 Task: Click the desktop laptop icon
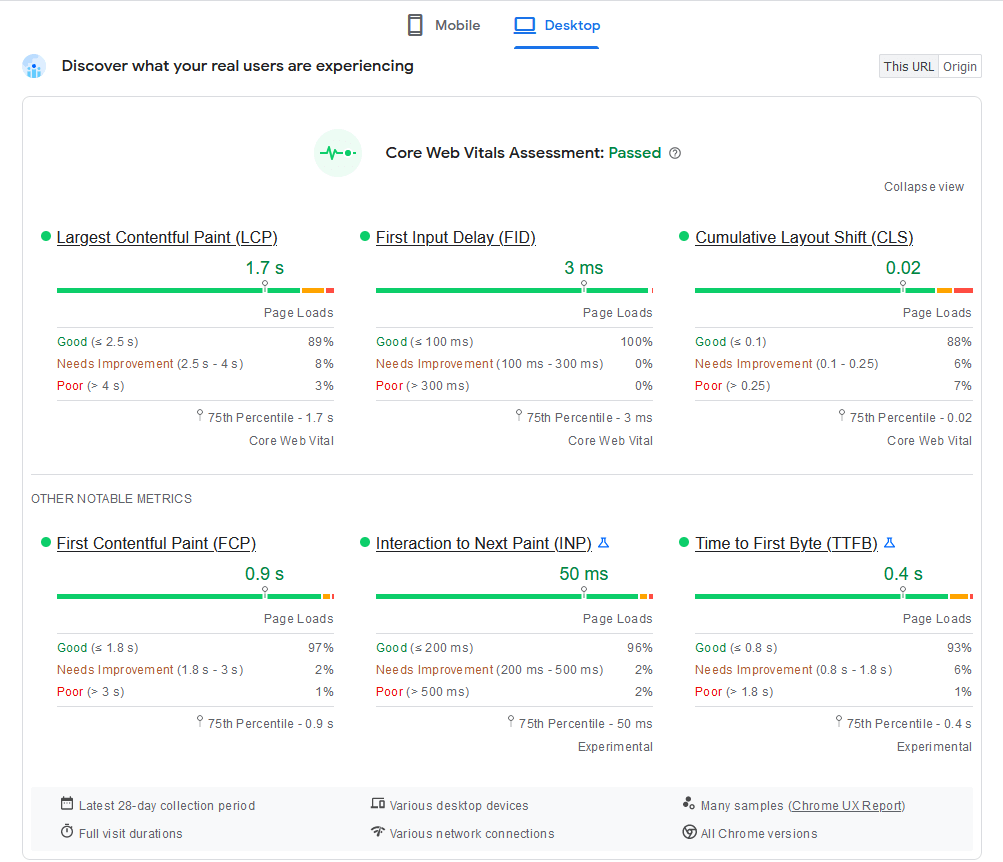pyautogui.click(x=525, y=25)
